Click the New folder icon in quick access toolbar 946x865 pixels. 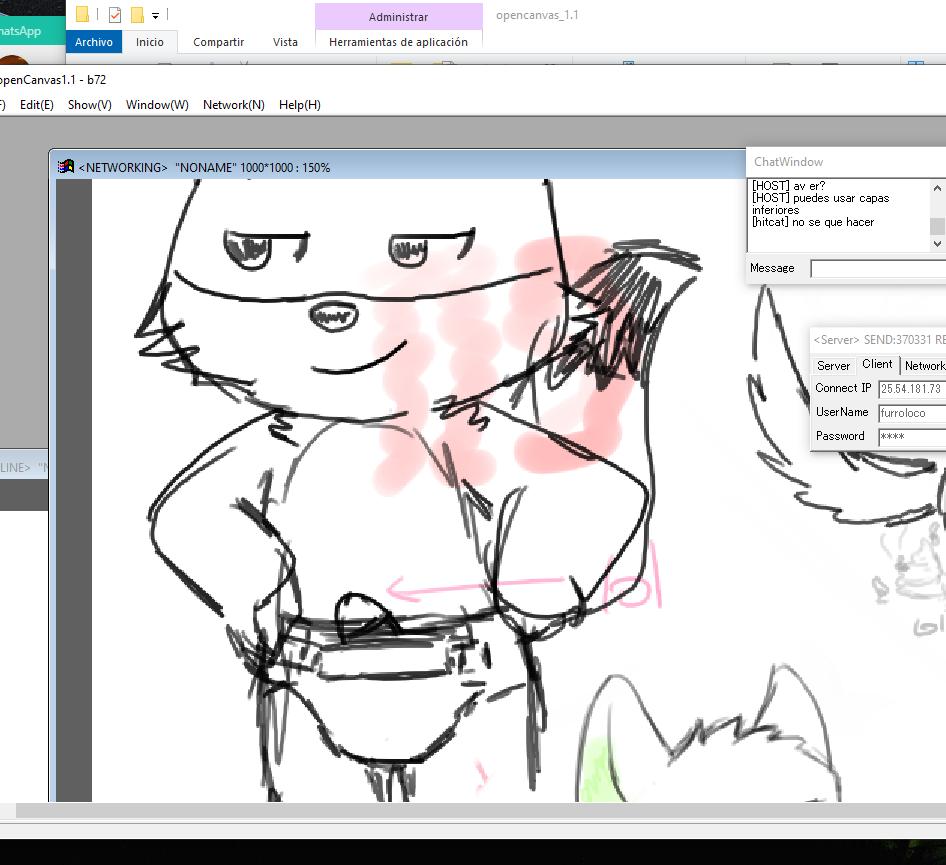[137, 15]
